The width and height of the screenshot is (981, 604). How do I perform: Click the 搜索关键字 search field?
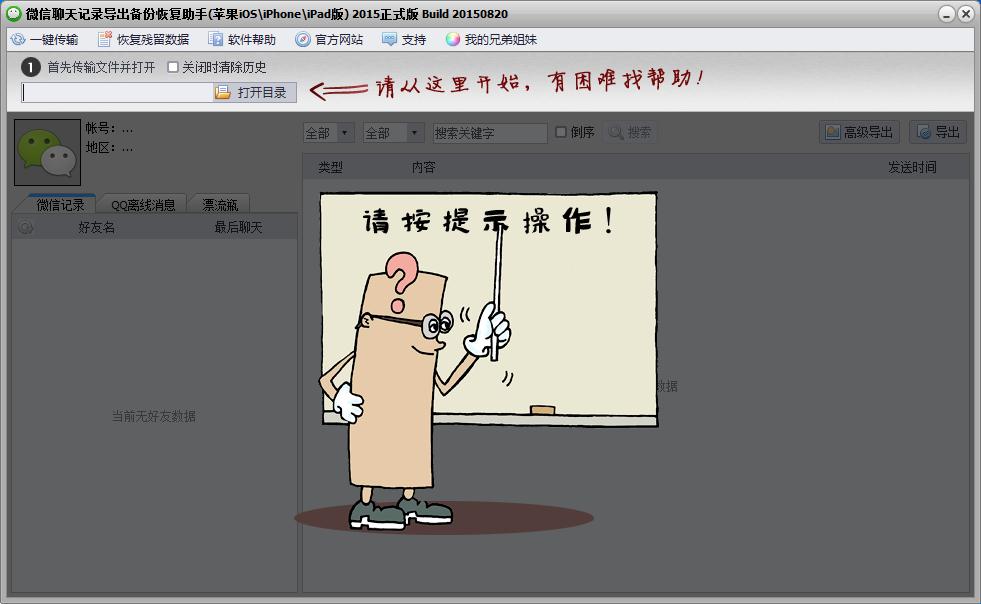pyautogui.click(x=490, y=133)
